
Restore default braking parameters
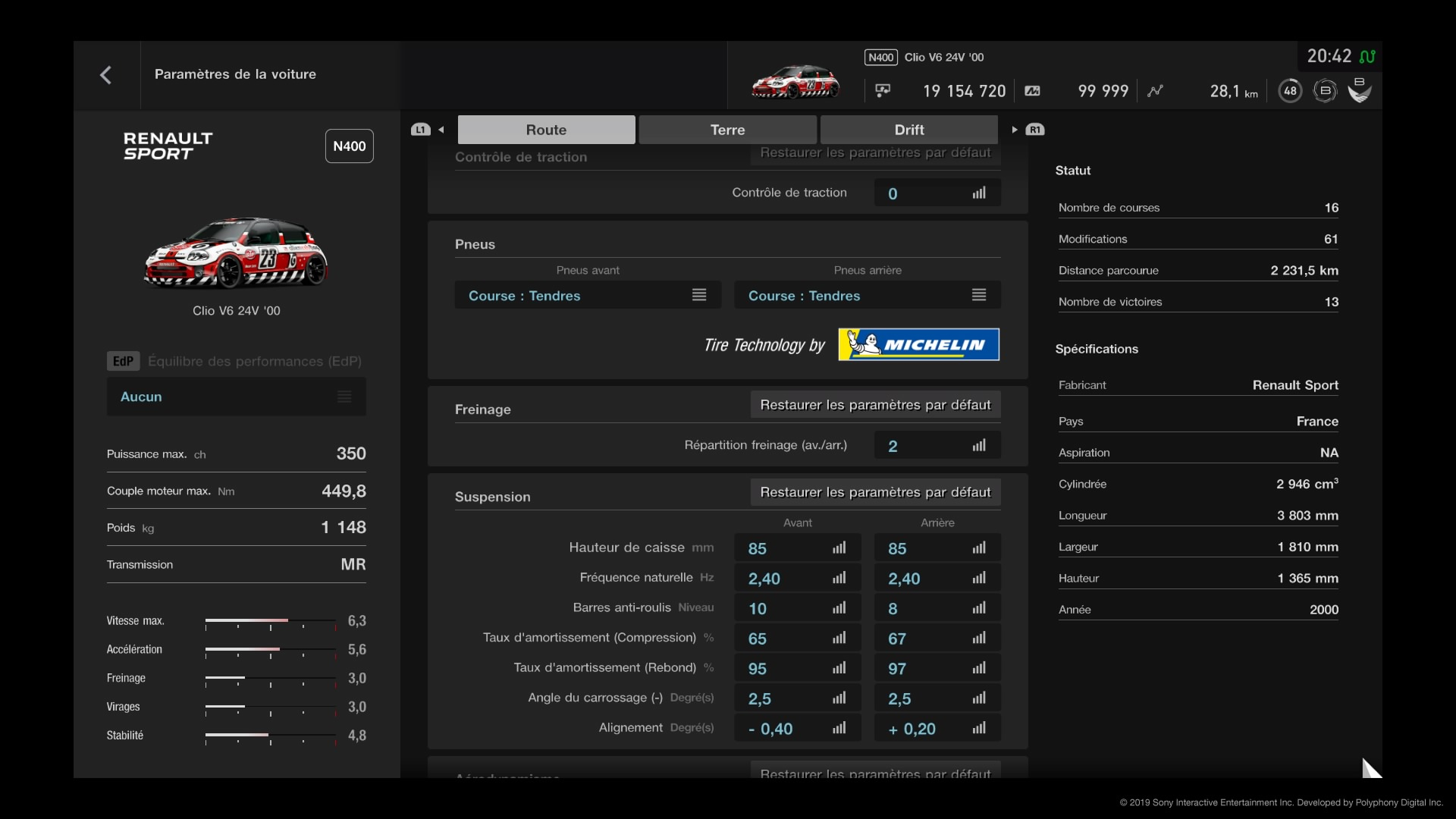pos(876,405)
